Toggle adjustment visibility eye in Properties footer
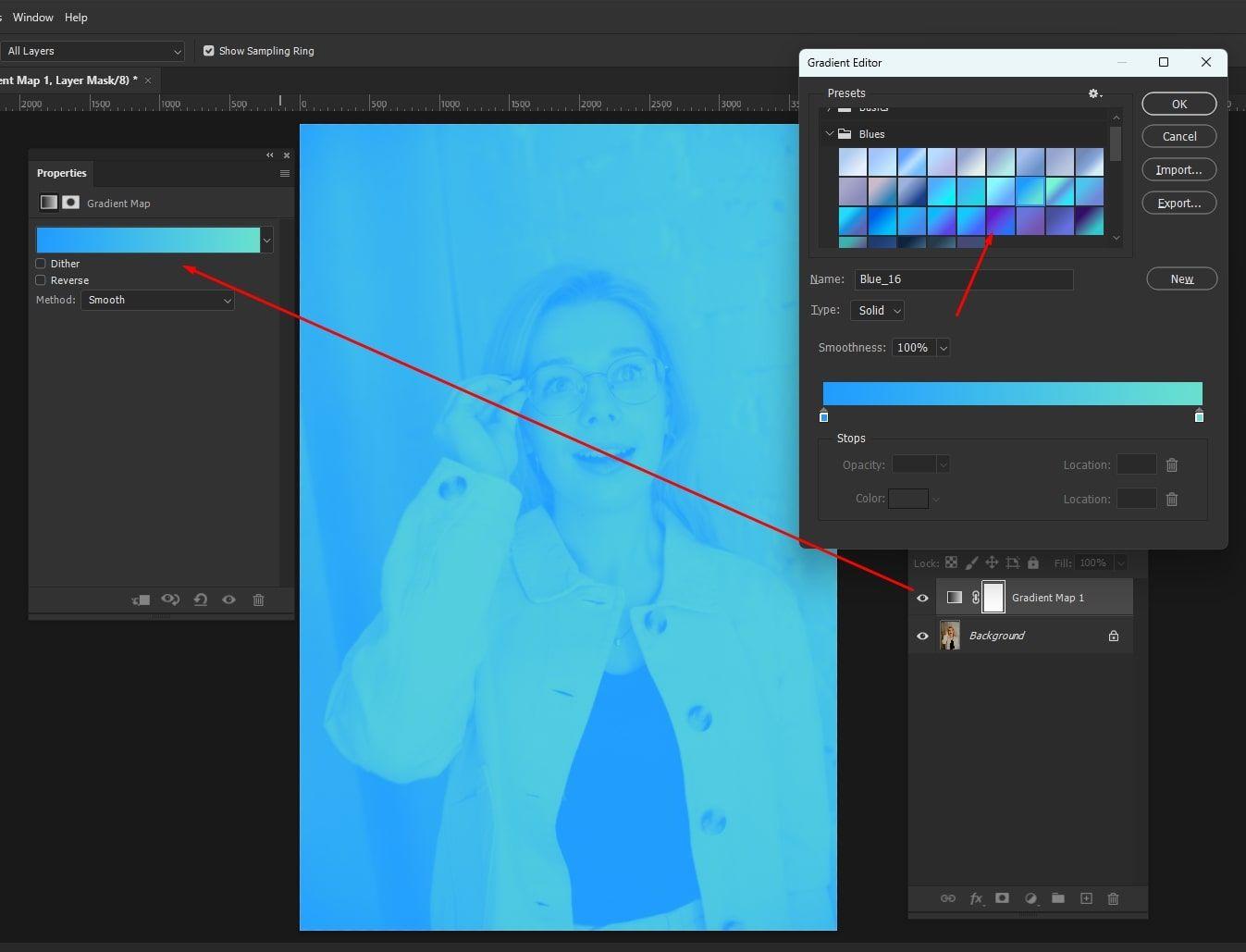This screenshot has height=952, width=1246. 228,600
